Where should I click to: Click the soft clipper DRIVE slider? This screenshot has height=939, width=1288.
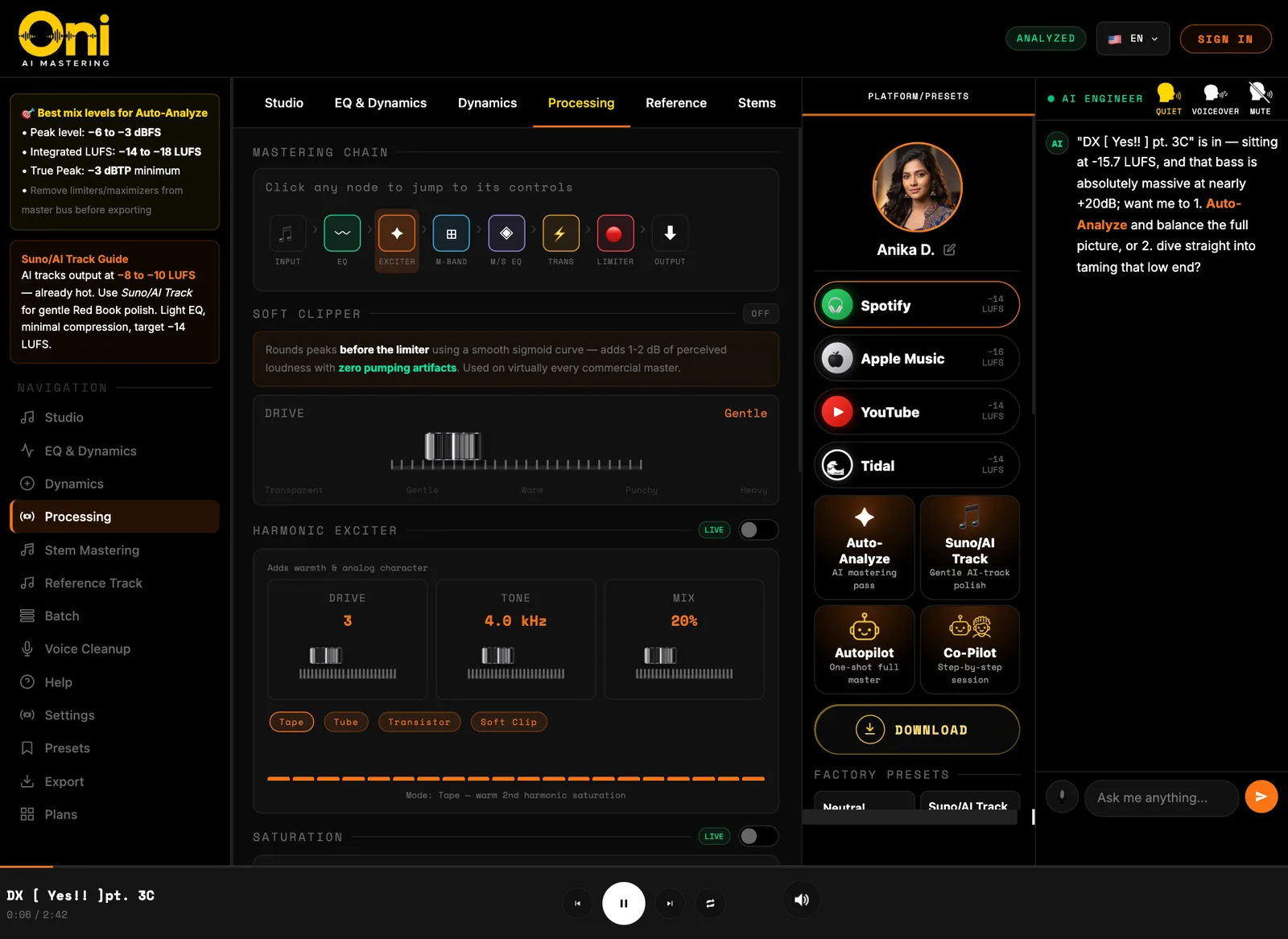516,451
